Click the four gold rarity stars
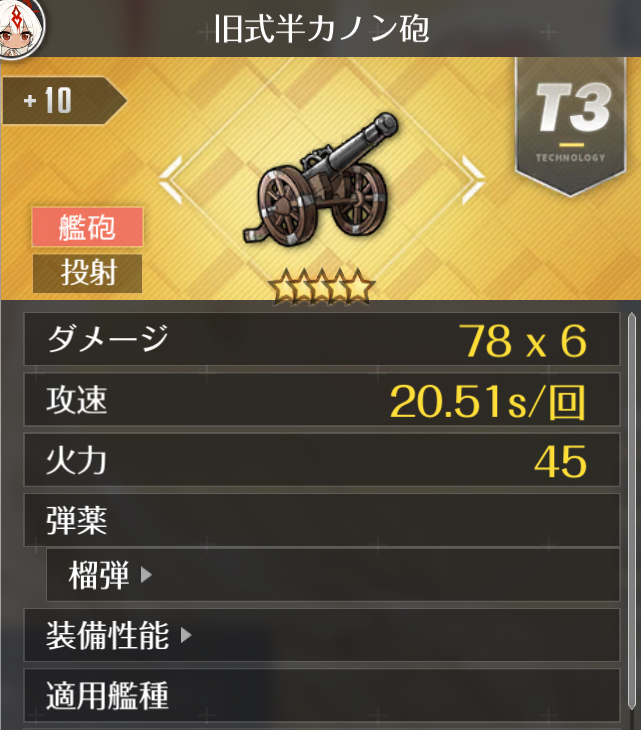 322,286
